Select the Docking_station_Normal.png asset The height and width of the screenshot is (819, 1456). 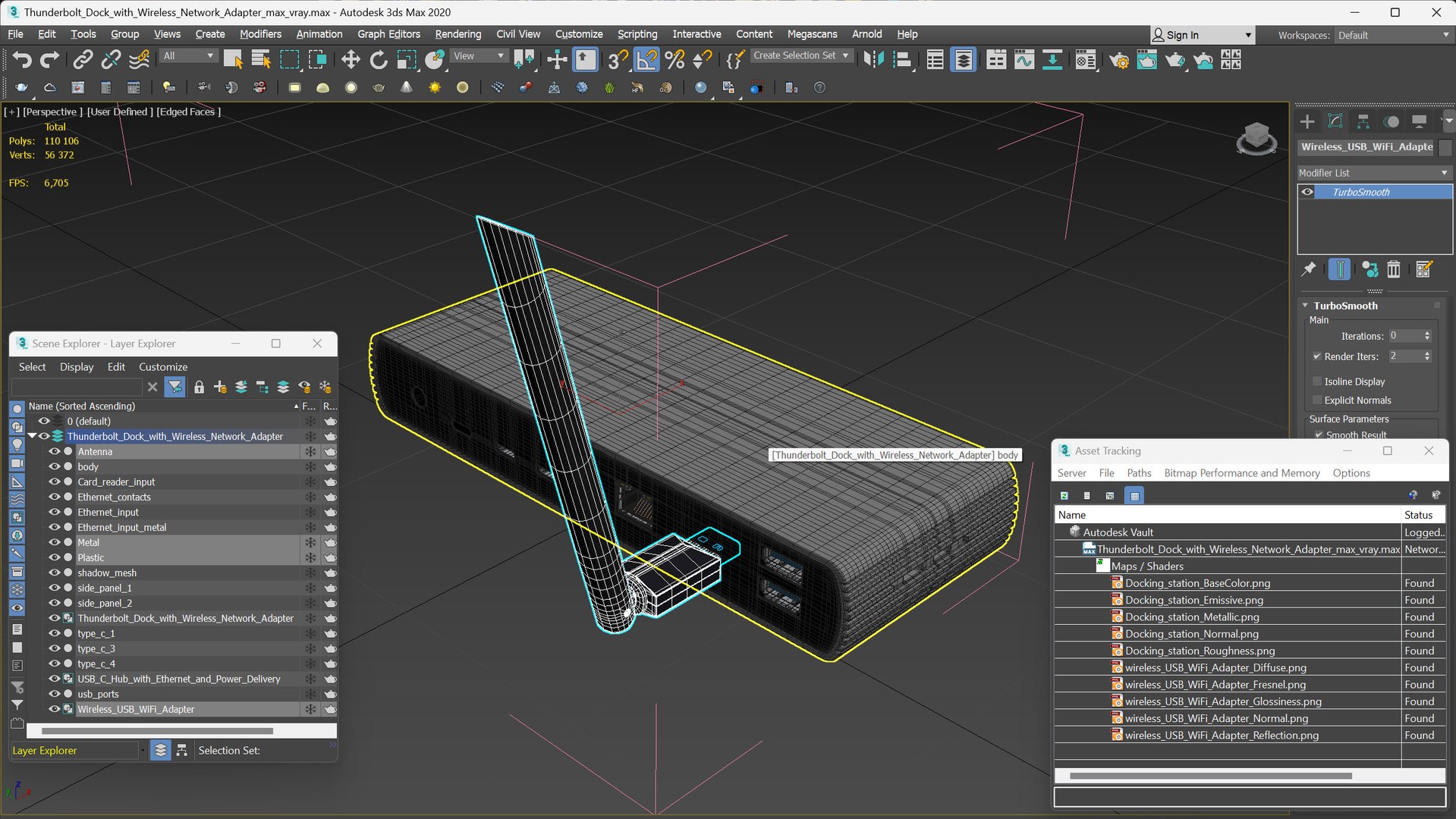click(x=1191, y=634)
